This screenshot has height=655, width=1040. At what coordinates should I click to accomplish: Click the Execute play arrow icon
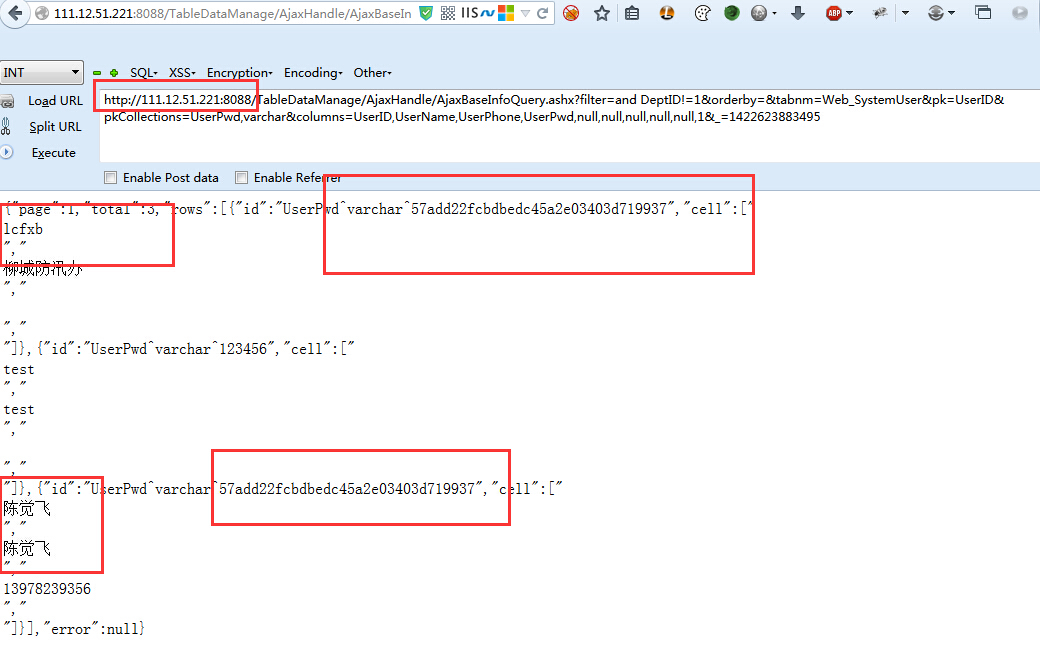6,152
